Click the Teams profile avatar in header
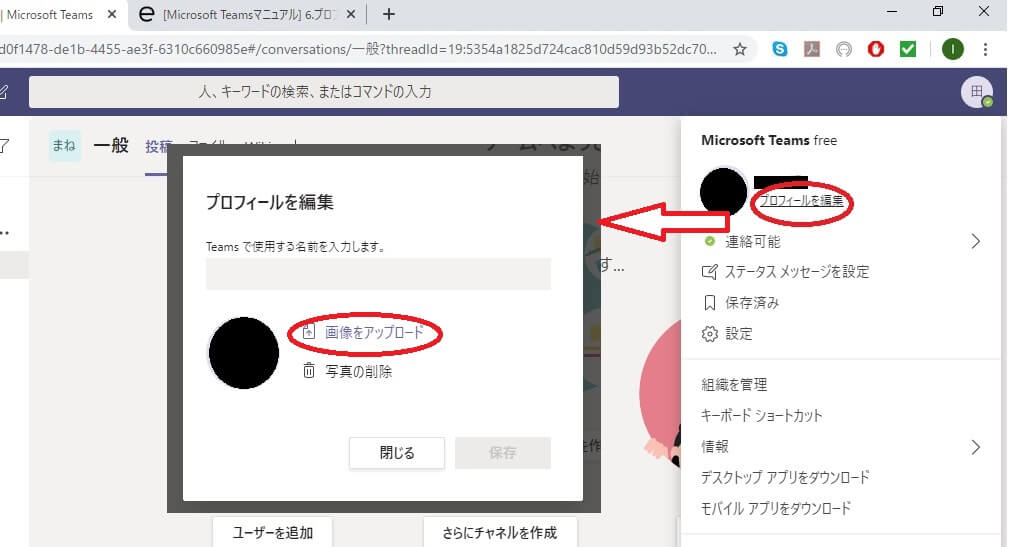Screen dimensions: 1009x547 (x=976, y=92)
